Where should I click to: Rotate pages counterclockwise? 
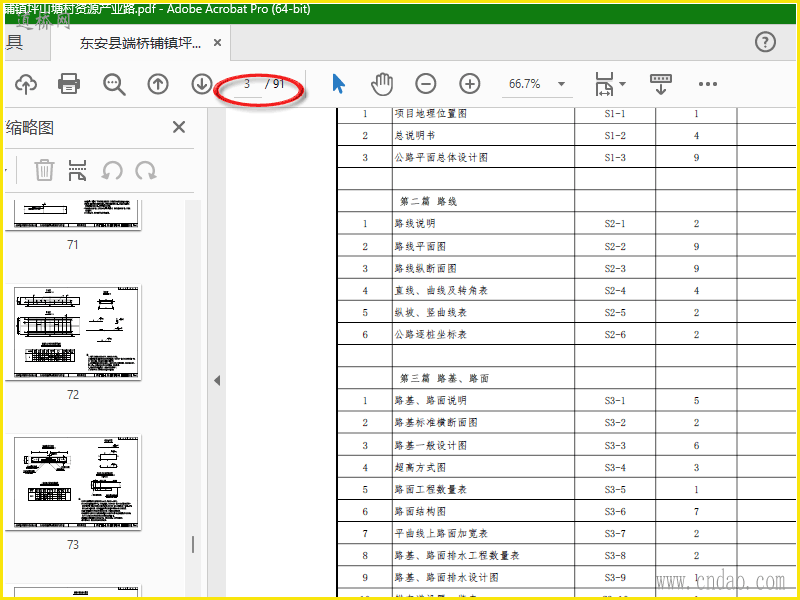112,170
